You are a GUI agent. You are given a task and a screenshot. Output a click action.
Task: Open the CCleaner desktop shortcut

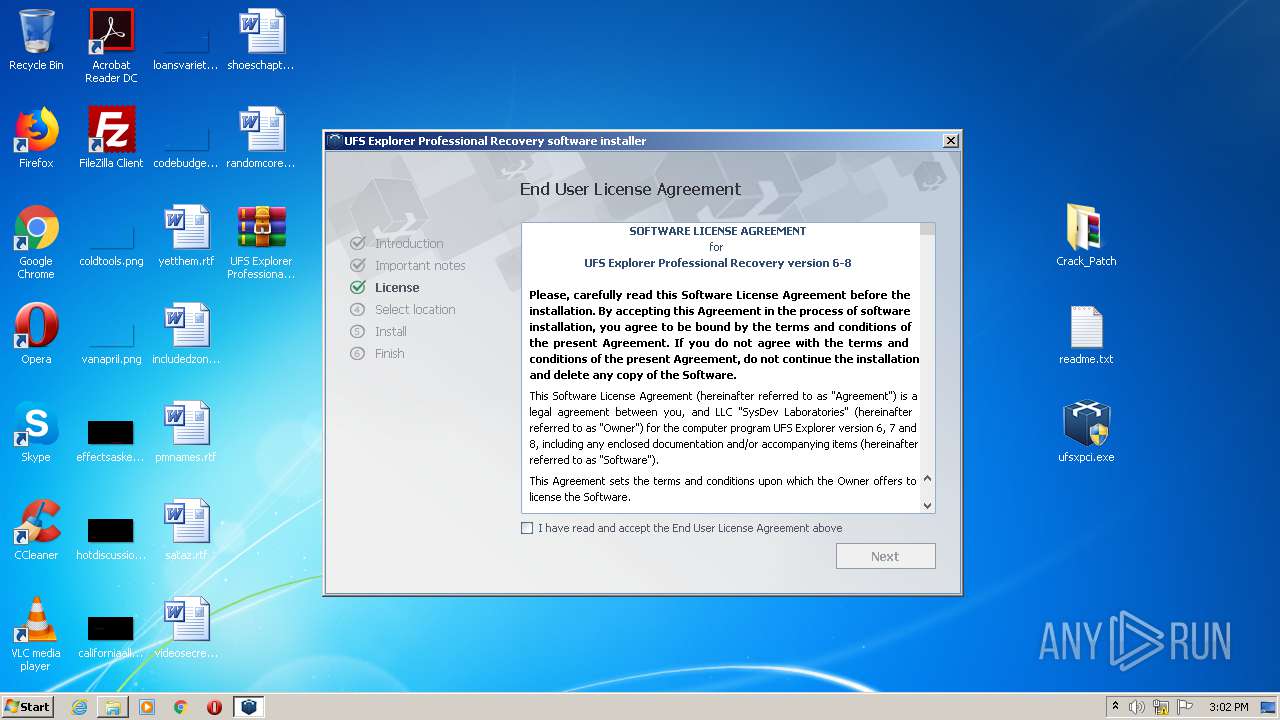36,530
